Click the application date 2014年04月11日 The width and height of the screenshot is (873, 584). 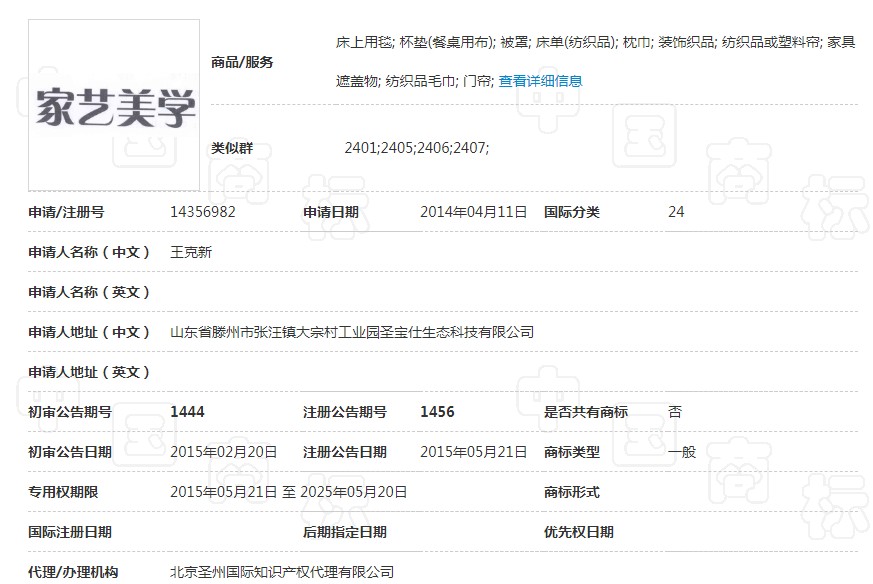(473, 212)
